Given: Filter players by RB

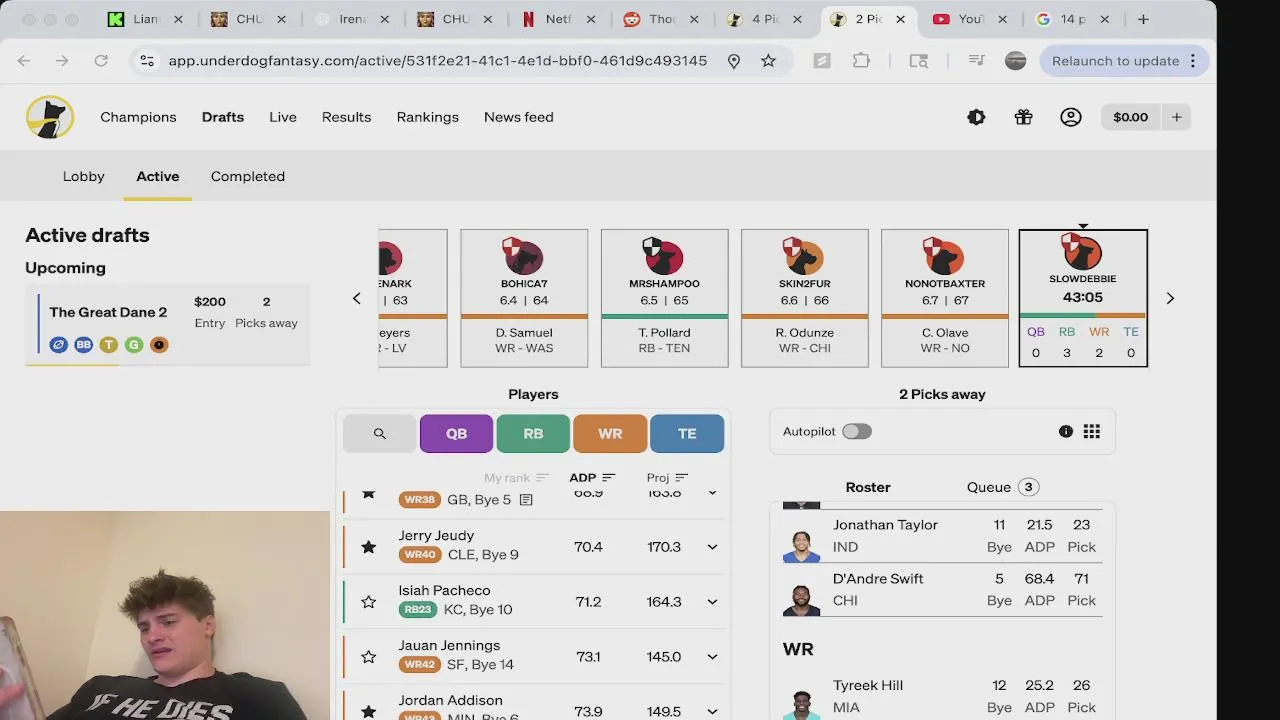Looking at the screenshot, I should coord(533,433).
